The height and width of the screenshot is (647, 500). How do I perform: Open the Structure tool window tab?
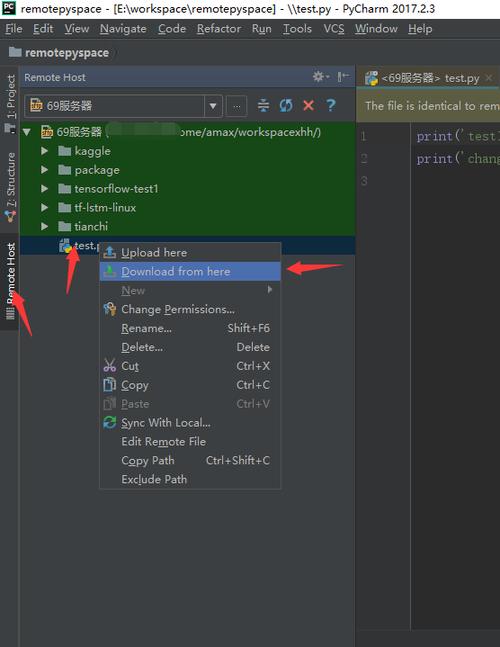click(x=10, y=187)
